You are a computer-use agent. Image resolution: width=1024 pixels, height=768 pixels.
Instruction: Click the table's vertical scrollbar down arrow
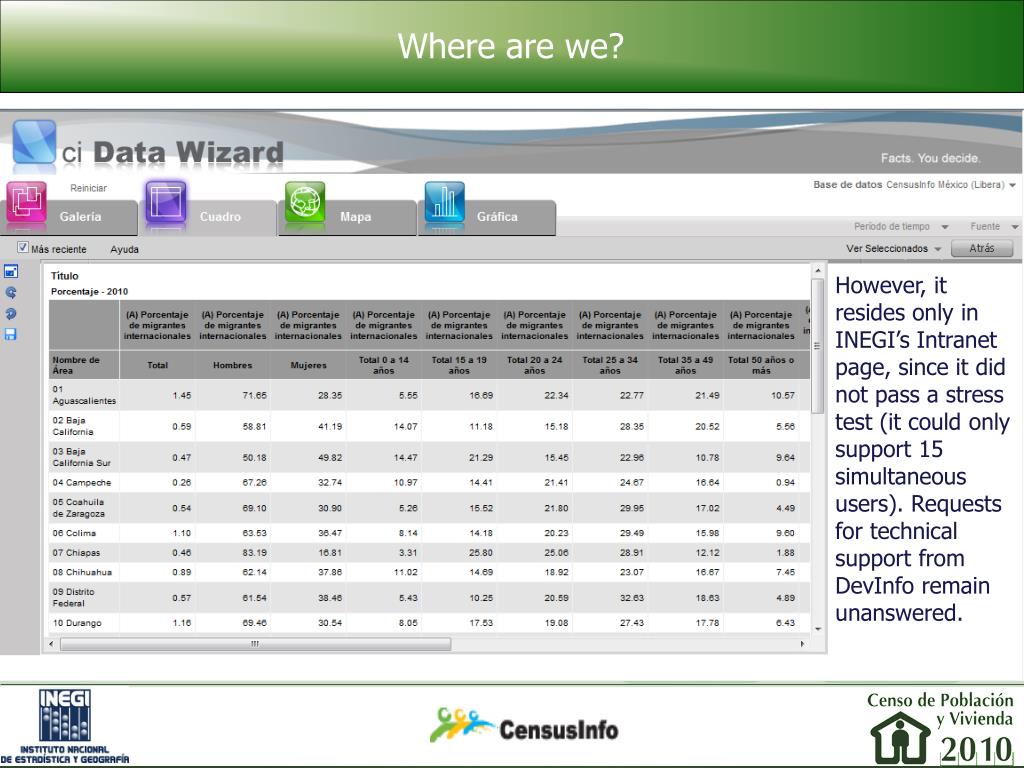click(x=817, y=629)
